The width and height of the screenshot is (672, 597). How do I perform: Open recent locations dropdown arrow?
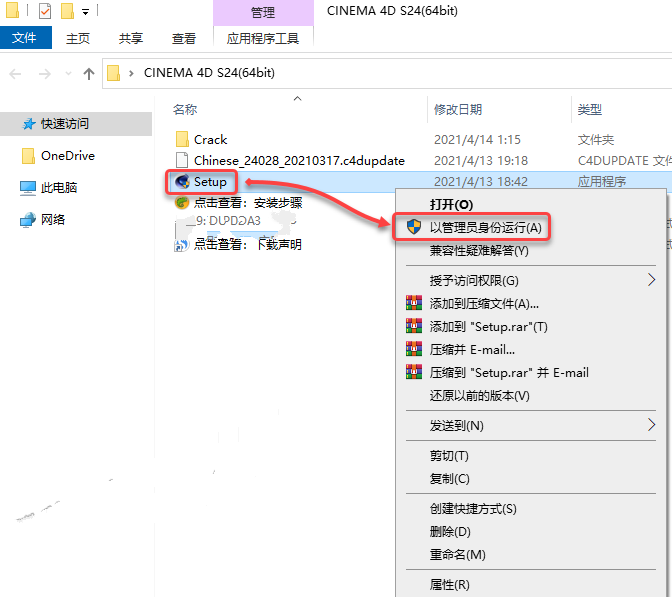tap(68, 74)
